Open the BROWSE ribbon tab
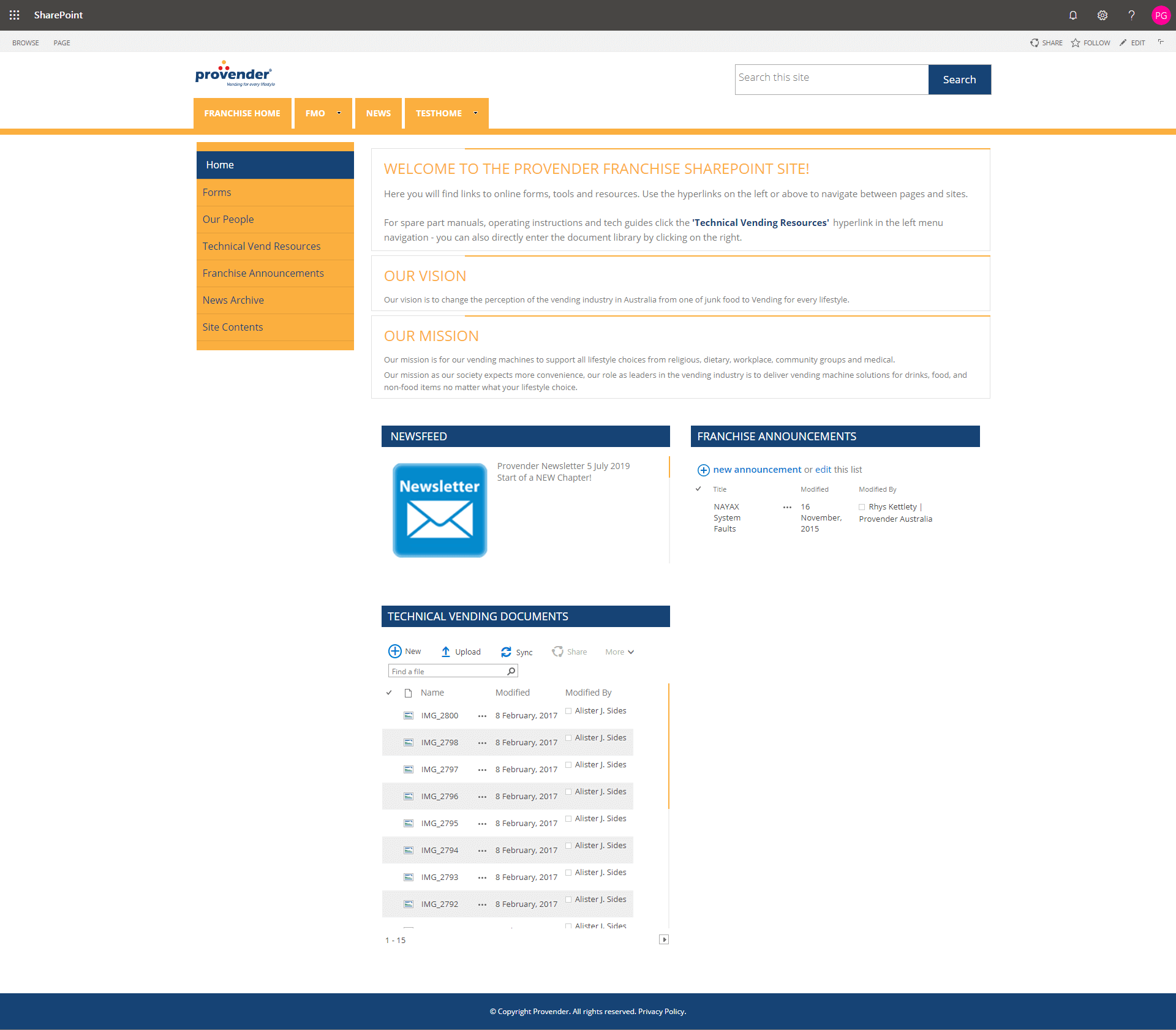This screenshot has width=1176, height=1030. [x=25, y=43]
